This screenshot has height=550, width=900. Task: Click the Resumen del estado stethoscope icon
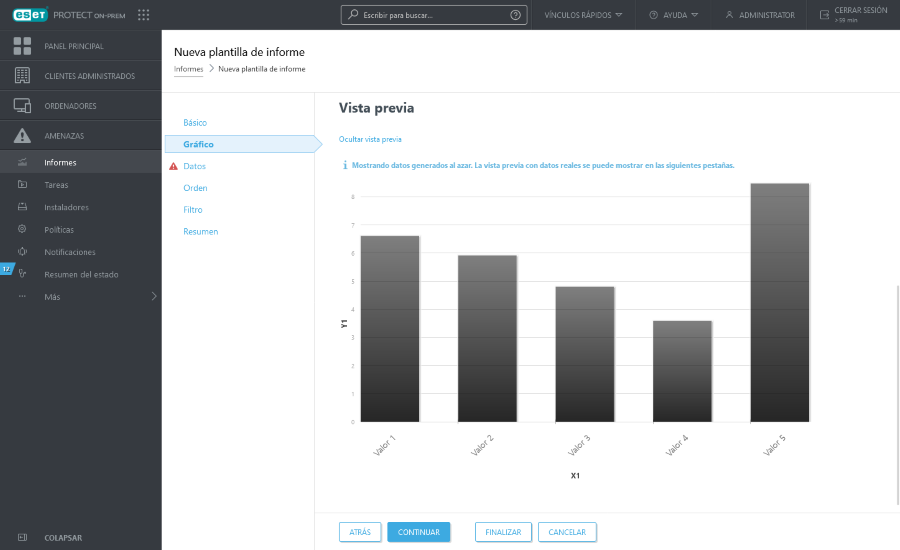tap(22, 274)
